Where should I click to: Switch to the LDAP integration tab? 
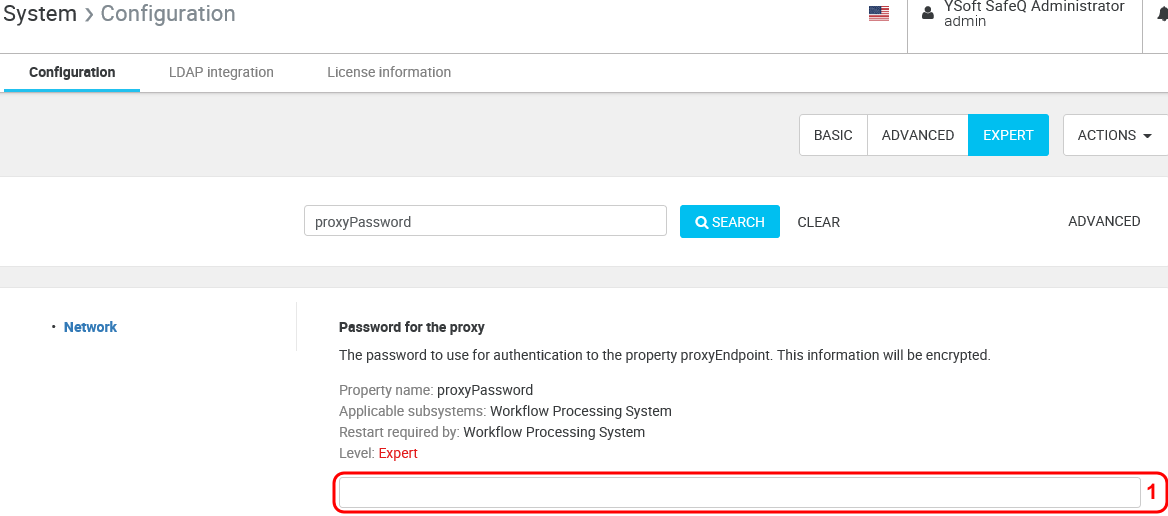point(221,72)
